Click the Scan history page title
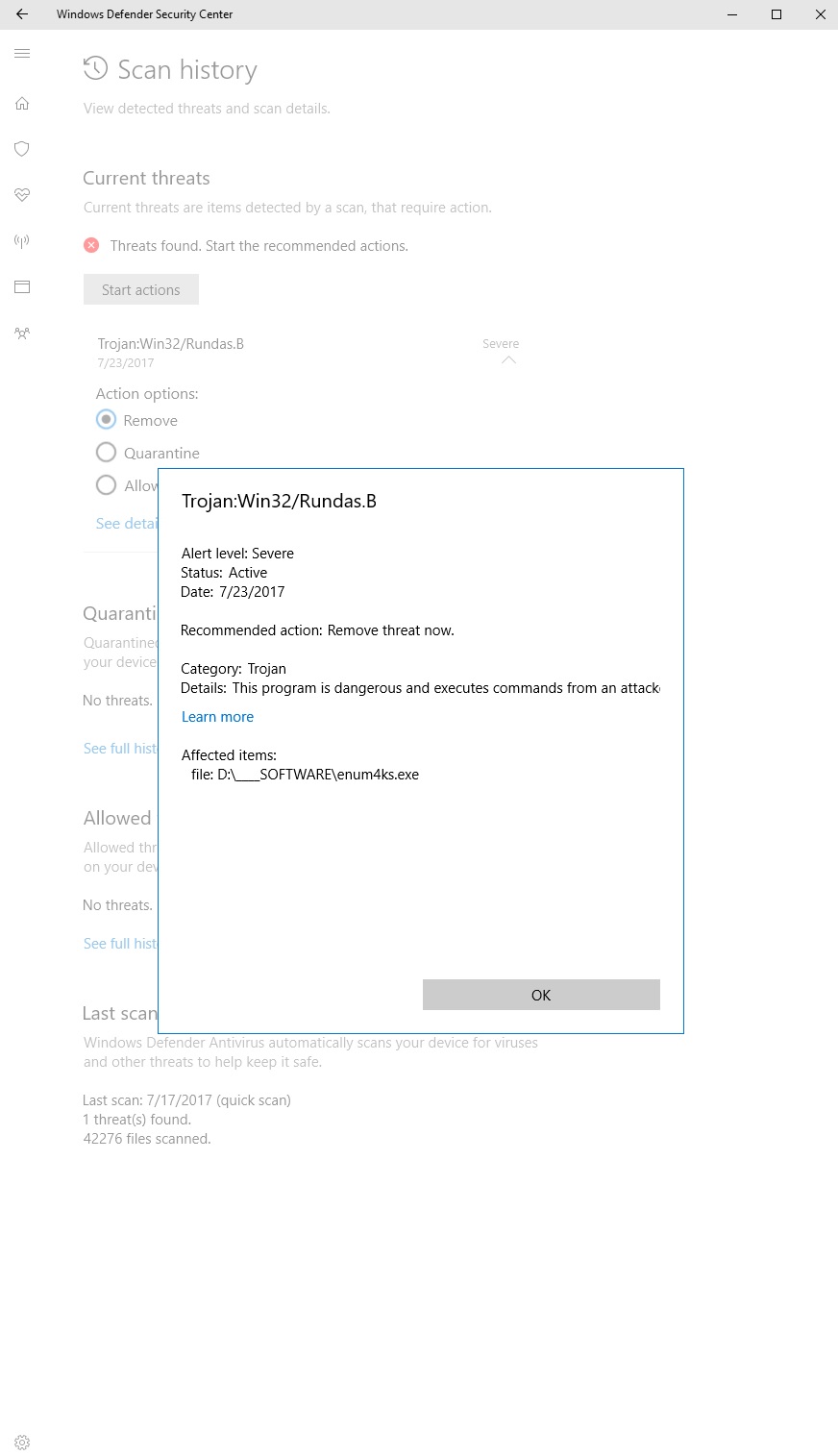 click(x=187, y=70)
